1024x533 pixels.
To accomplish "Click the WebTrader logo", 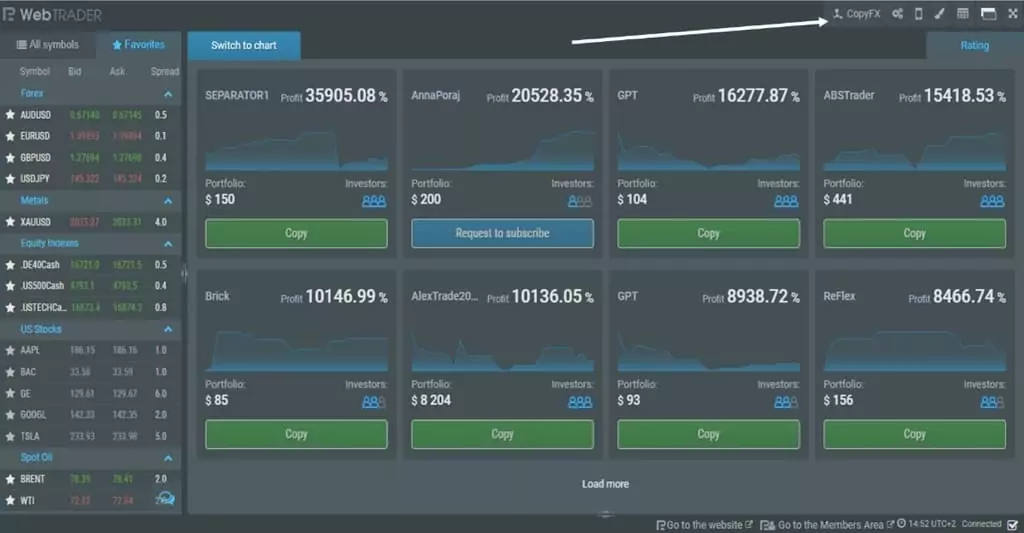I will tap(52, 14).
